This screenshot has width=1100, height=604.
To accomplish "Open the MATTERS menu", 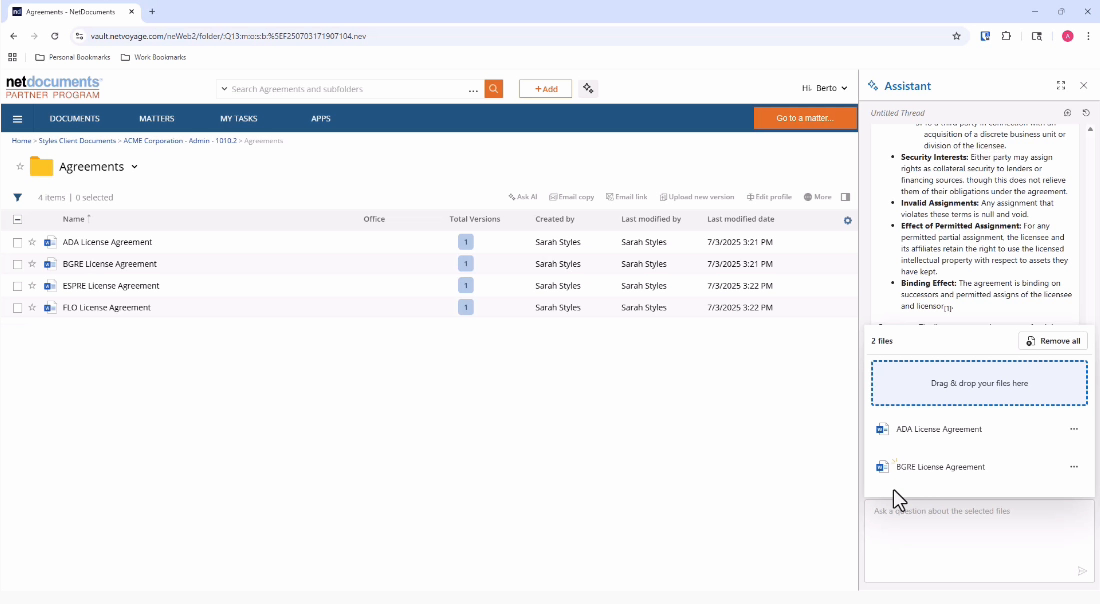I will tap(156, 119).
